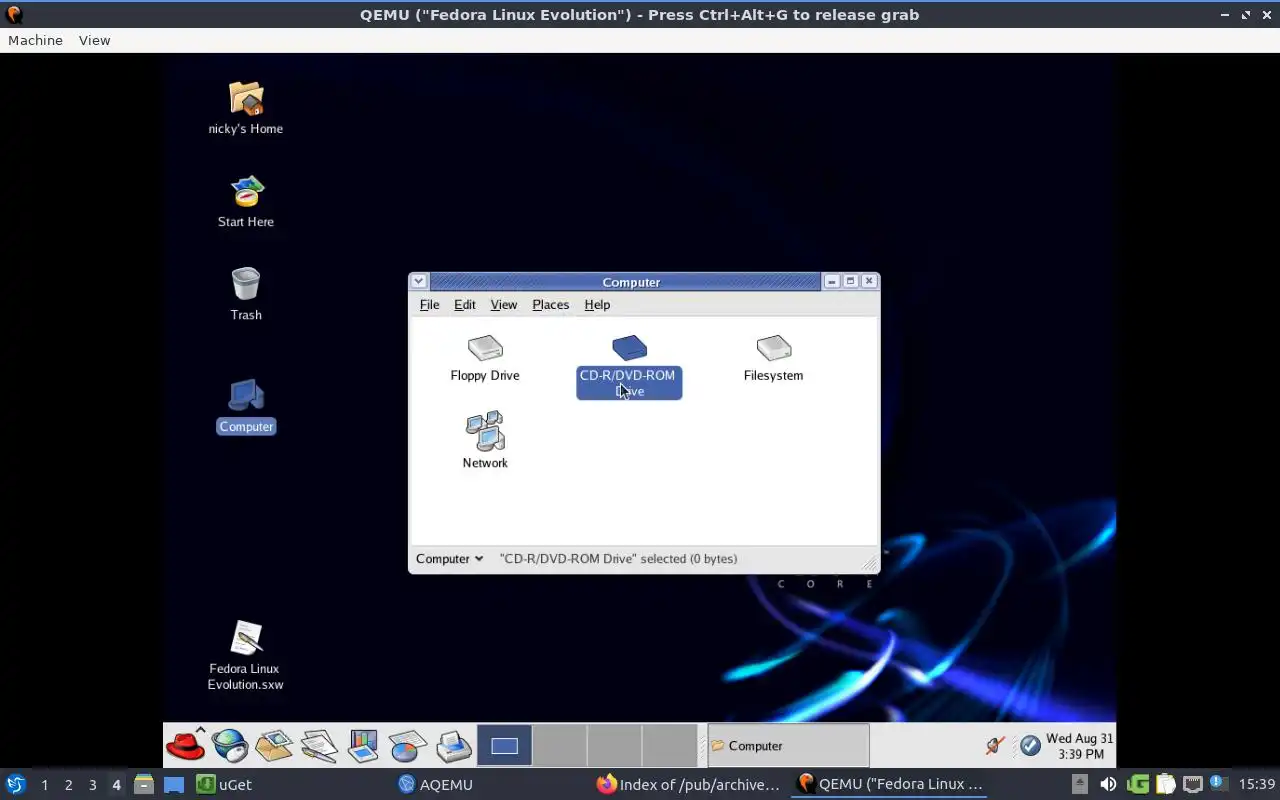1280x800 pixels.
Task: Launch the web browser globe icon in panel
Action: tap(229, 745)
